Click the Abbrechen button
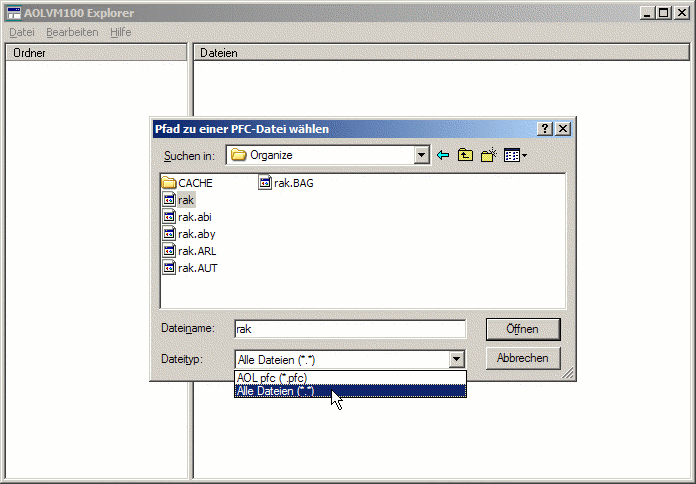 coord(523,358)
